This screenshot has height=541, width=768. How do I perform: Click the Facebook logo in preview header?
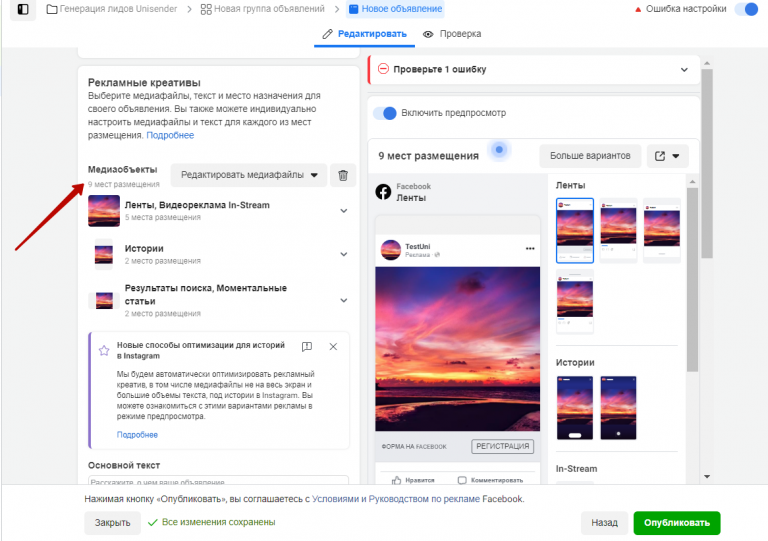[x=383, y=191]
